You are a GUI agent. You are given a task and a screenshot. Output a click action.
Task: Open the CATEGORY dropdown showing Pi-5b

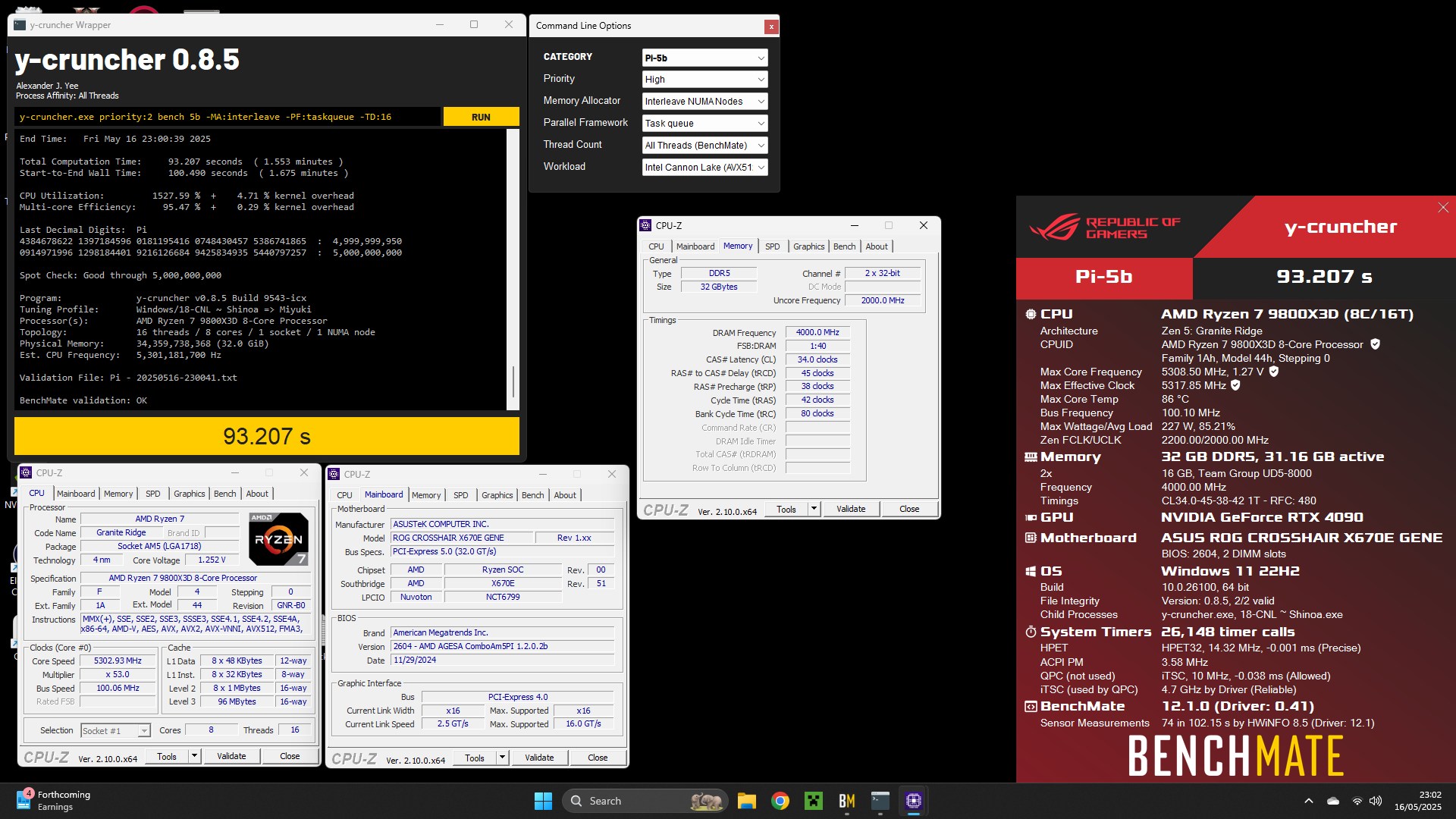[x=704, y=58]
